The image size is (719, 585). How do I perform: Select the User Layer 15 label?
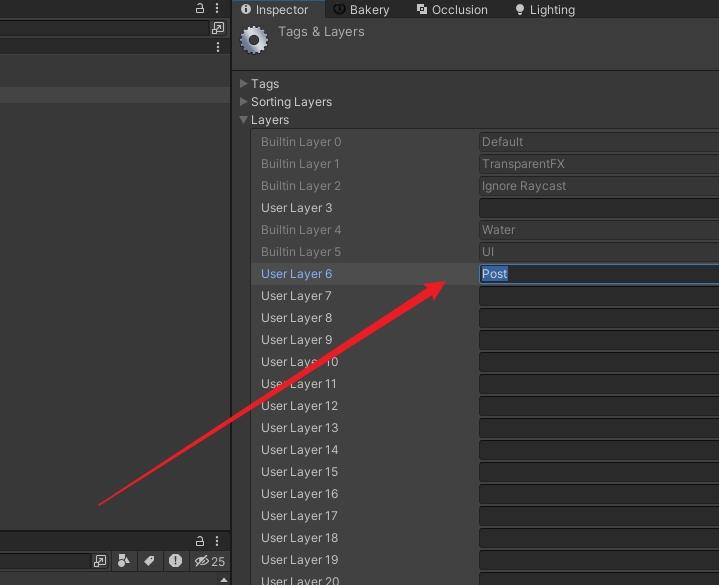click(299, 472)
